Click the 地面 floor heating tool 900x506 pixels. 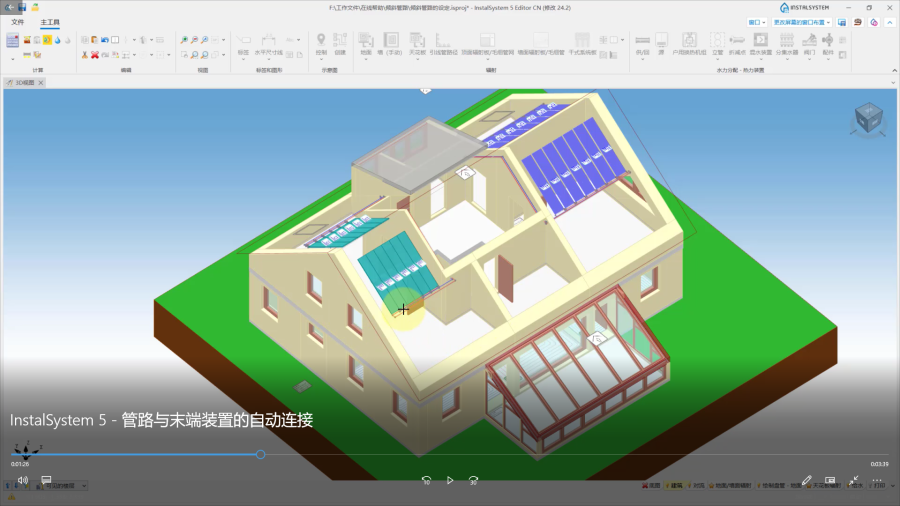(366, 44)
